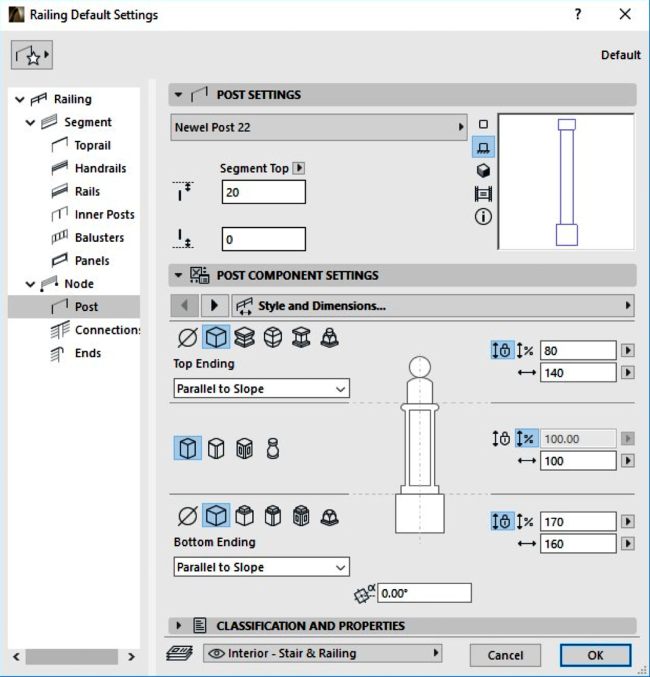Image resolution: width=650 pixels, height=677 pixels.
Task: Toggle middle section fixed height lock
Action: coord(502,438)
